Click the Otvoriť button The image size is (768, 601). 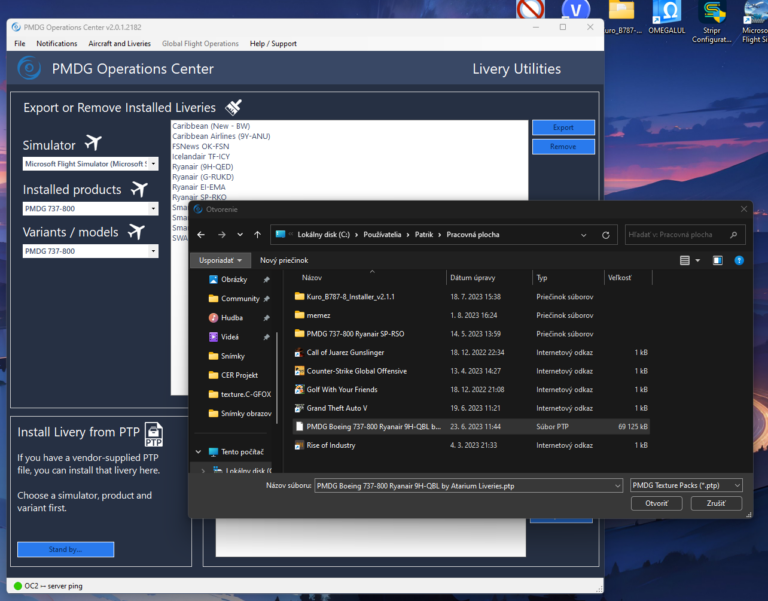[656, 504]
